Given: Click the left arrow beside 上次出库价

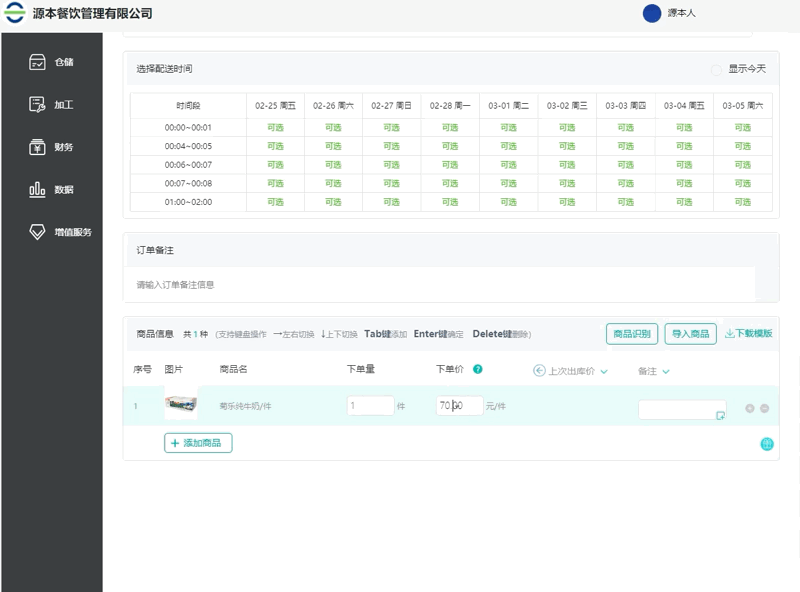Looking at the screenshot, I should tap(539, 371).
